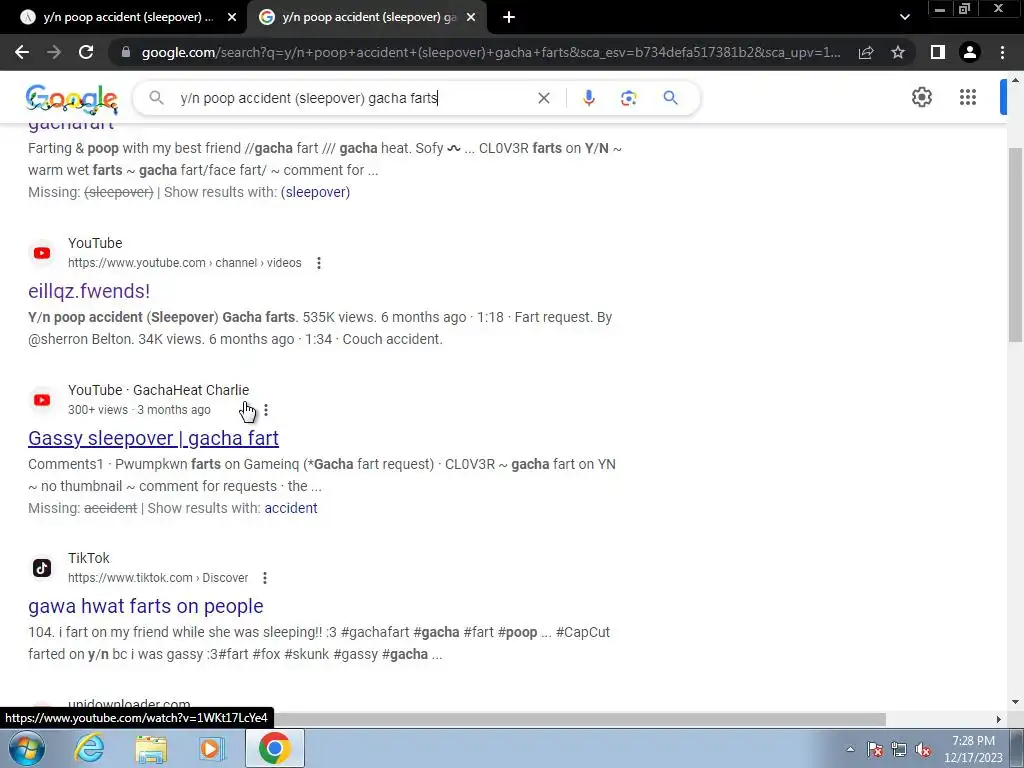Click the vertical scrollbar thumb
Screen dimensions: 1024x768
tap(1016, 245)
